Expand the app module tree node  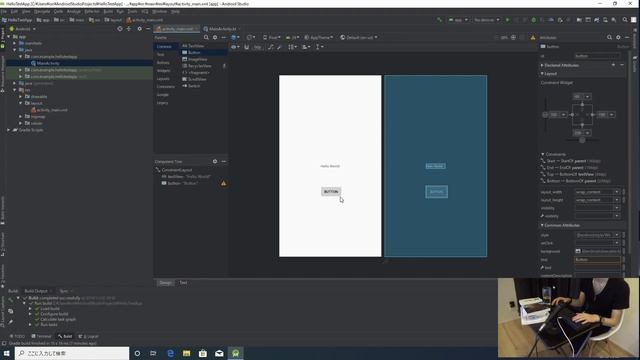coord(9,37)
